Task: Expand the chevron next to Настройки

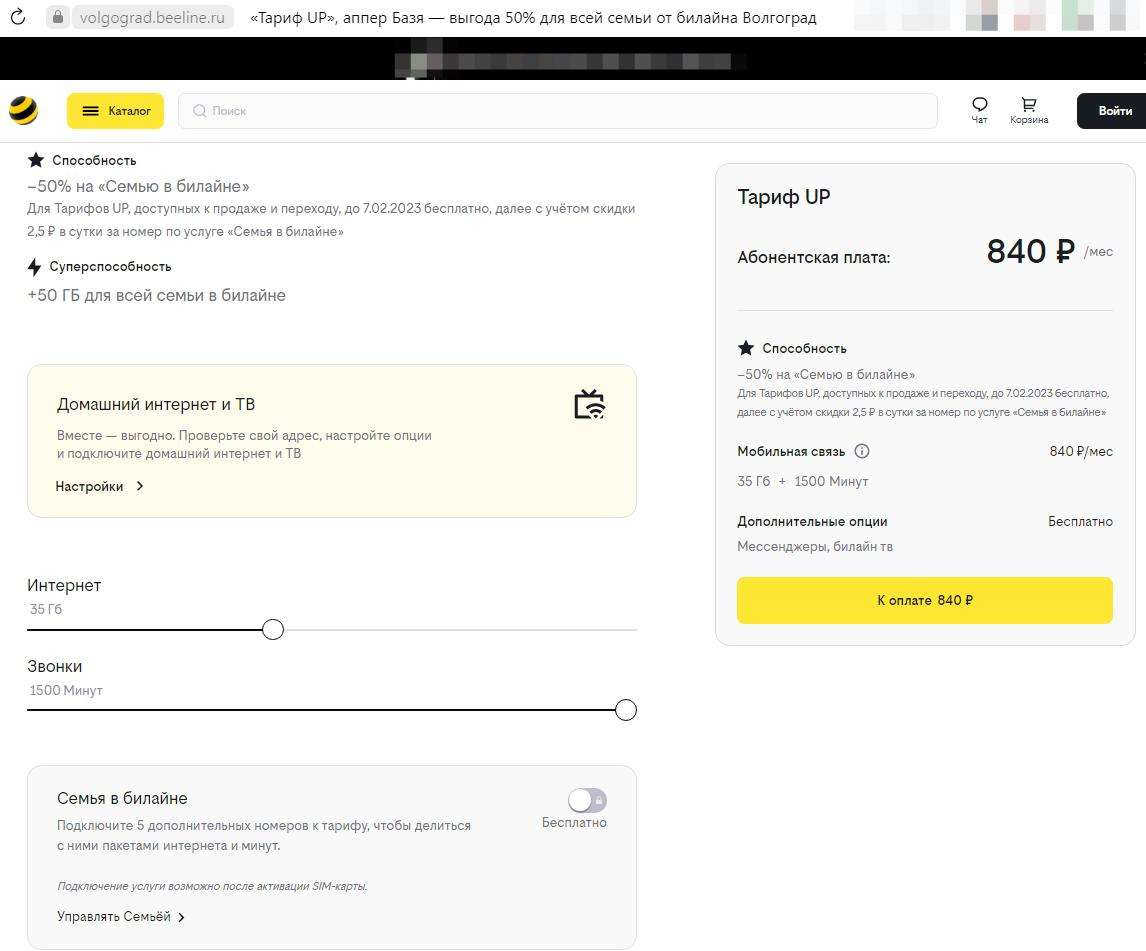Action: coord(140,486)
